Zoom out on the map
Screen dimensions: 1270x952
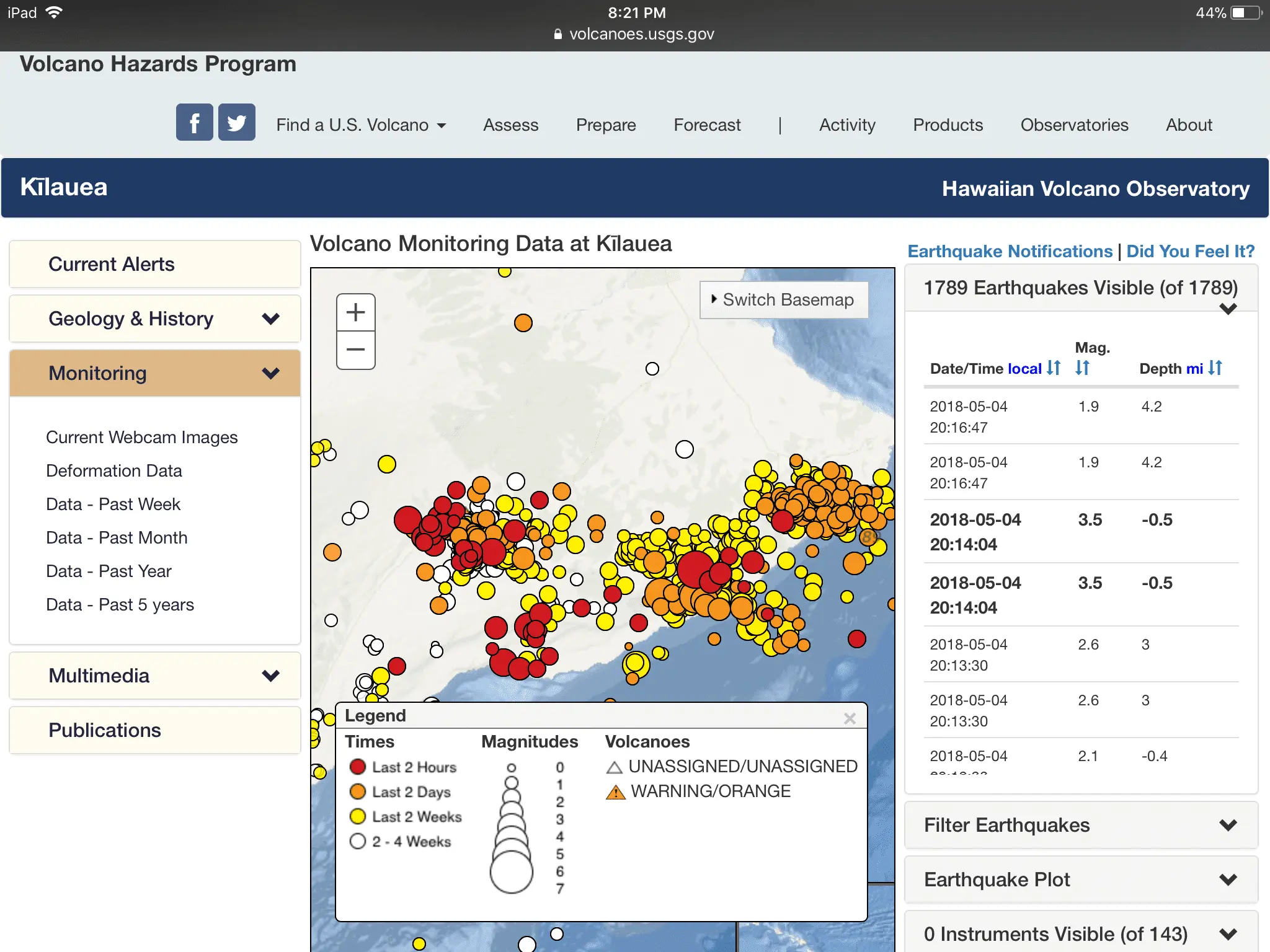tap(355, 350)
